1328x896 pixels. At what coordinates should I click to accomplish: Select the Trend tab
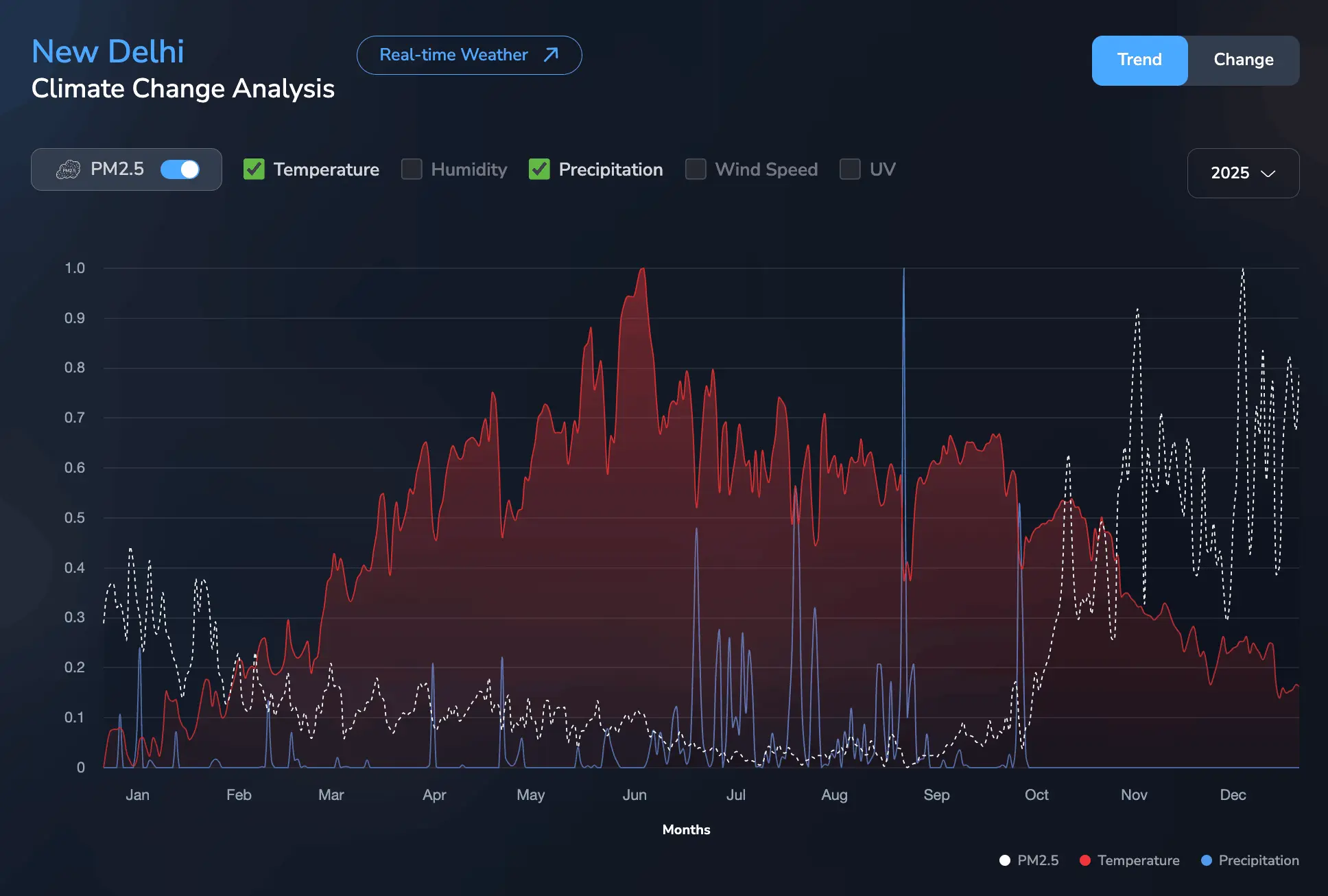[1139, 60]
